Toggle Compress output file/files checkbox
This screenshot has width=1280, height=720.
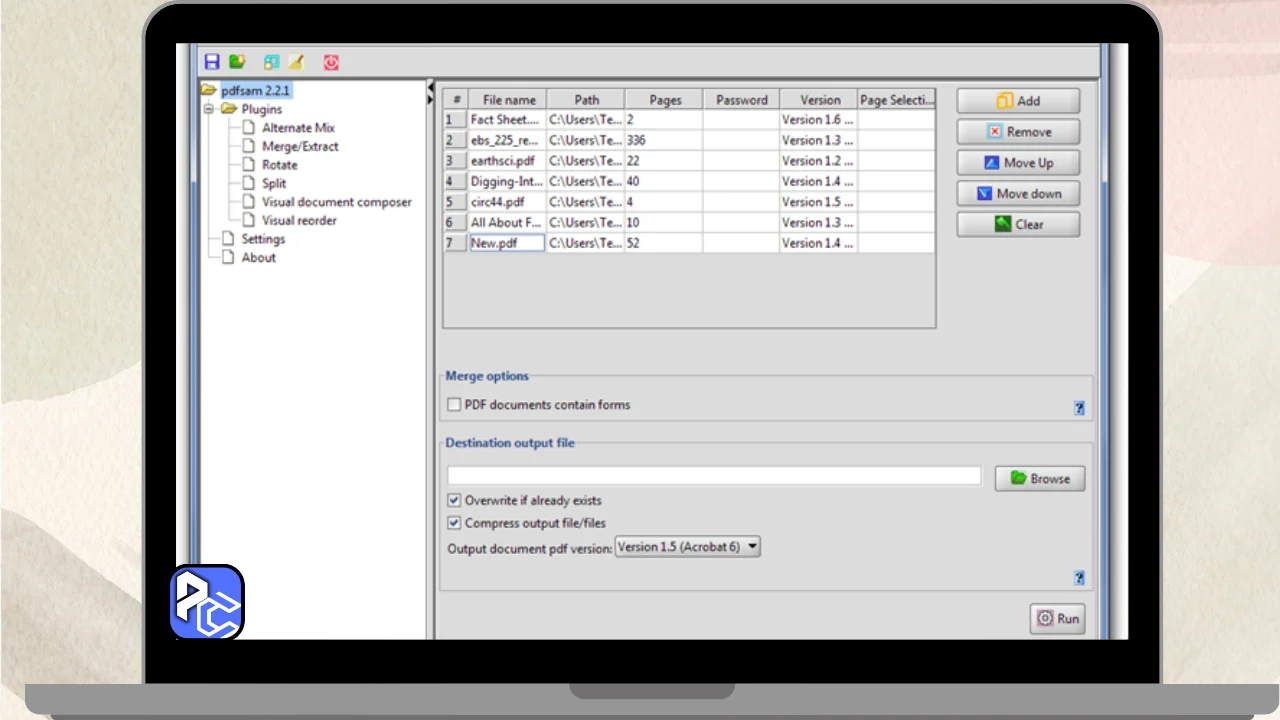454,523
